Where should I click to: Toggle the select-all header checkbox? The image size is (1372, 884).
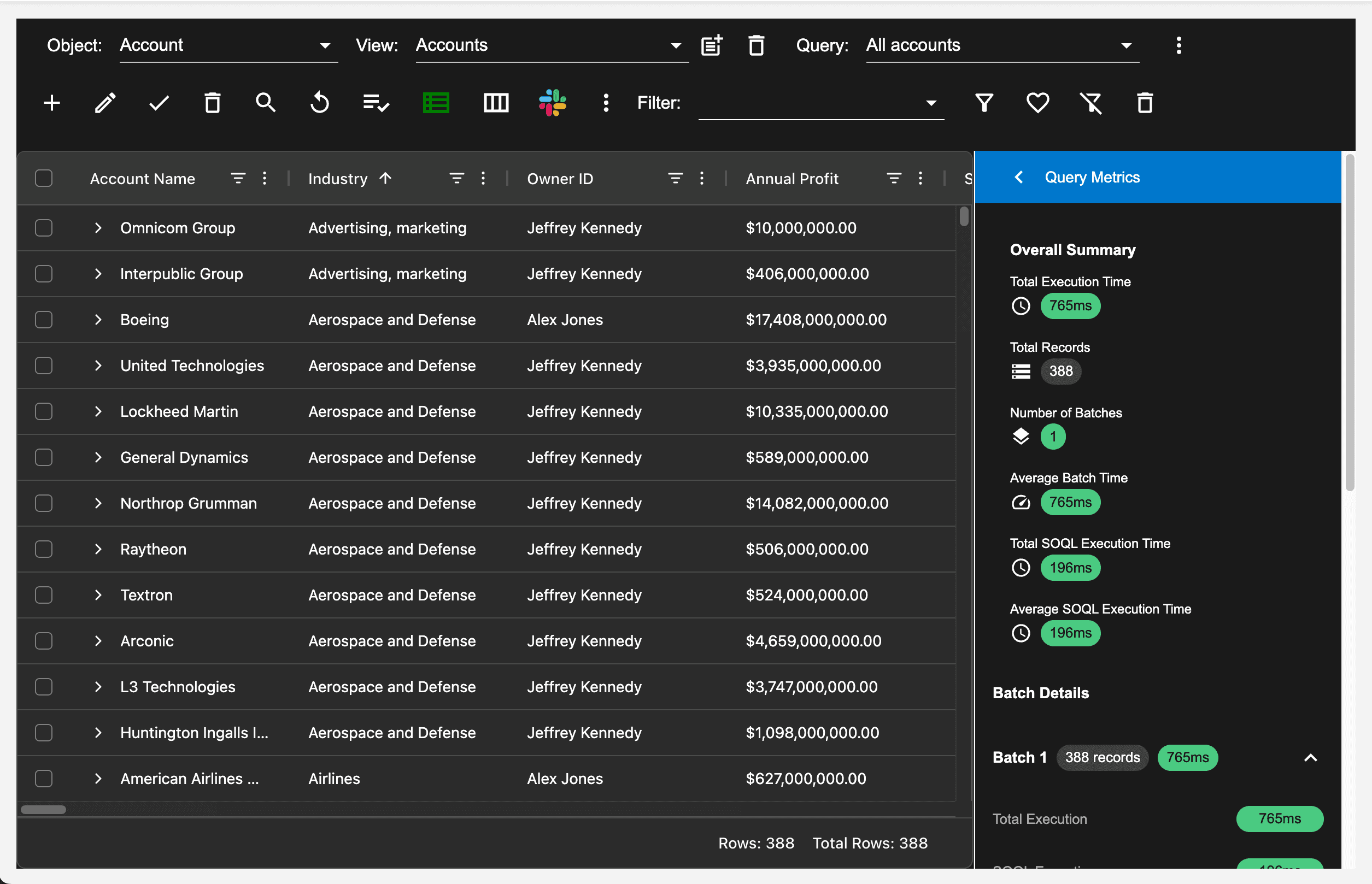[44, 179]
